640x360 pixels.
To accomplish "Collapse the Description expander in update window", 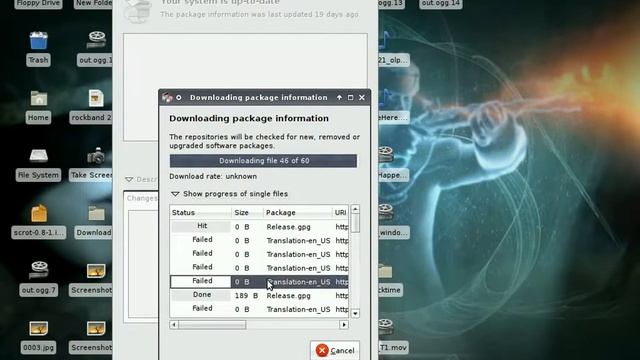I will click(129, 179).
